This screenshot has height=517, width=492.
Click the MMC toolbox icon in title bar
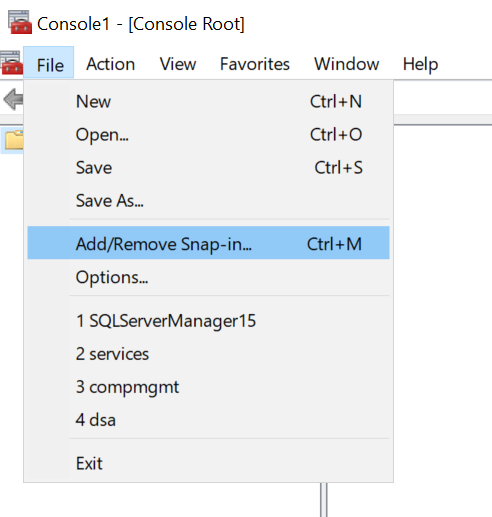point(20,22)
